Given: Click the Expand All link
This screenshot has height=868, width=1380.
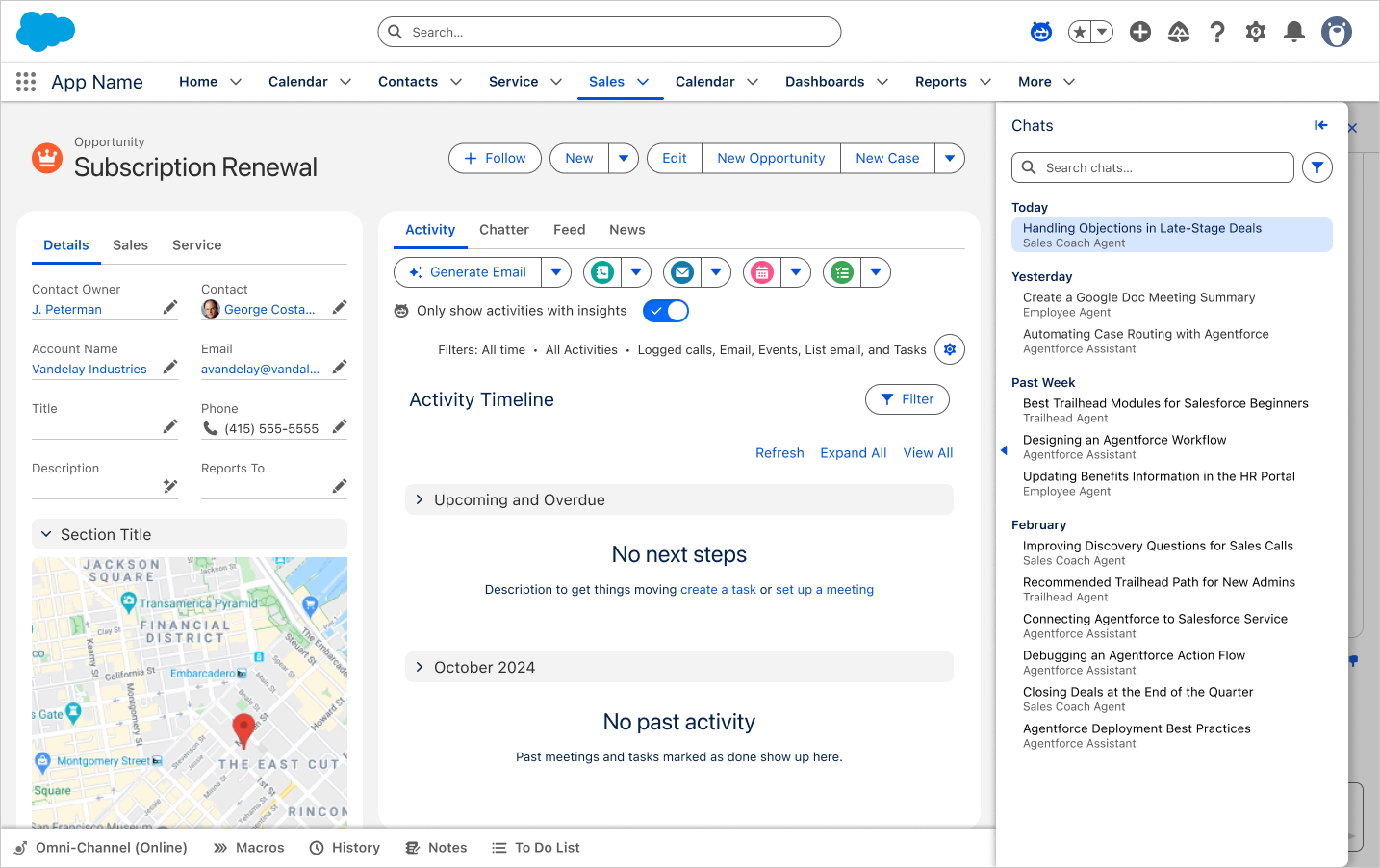Looking at the screenshot, I should [854, 453].
